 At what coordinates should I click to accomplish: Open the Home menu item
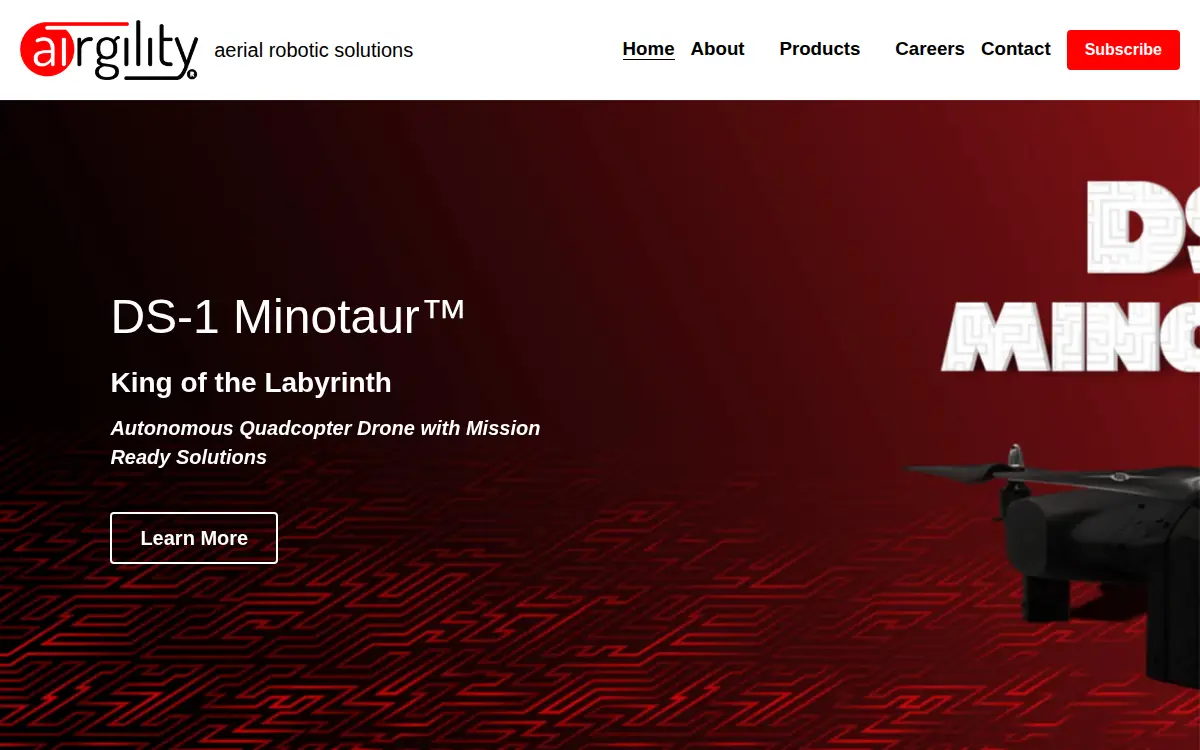[648, 49]
